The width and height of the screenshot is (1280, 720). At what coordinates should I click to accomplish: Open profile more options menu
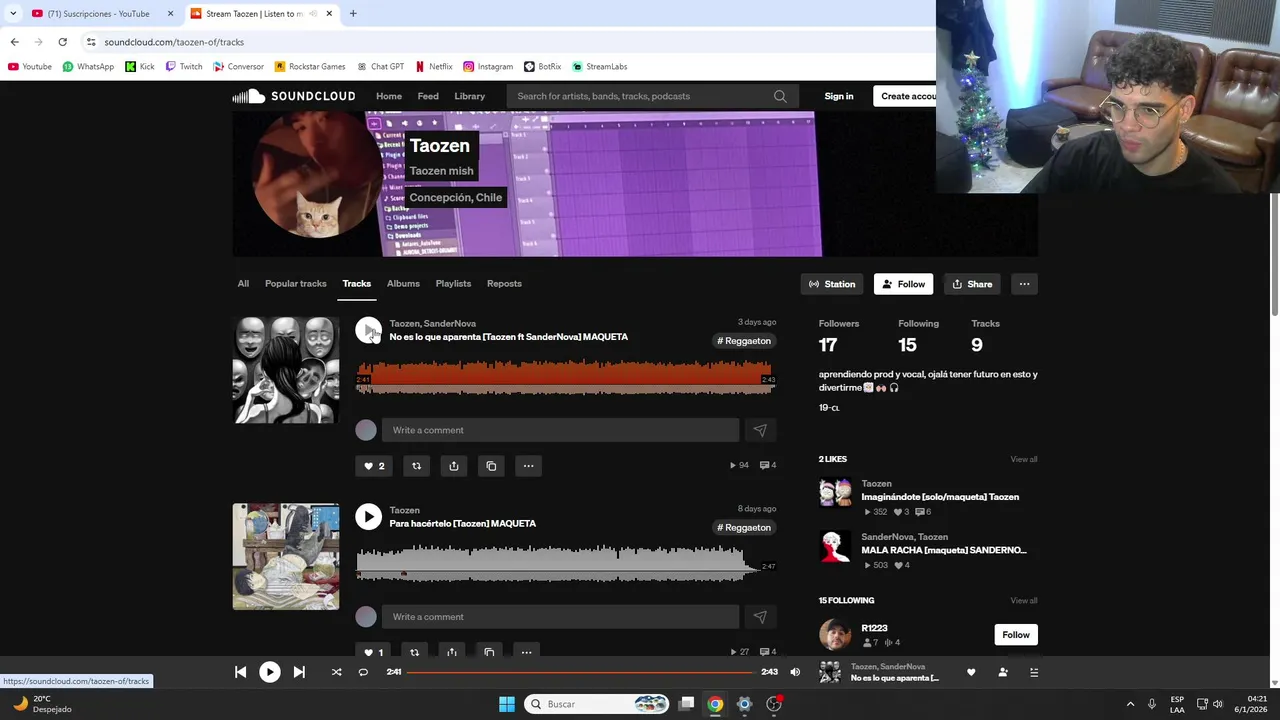[x=1024, y=284]
